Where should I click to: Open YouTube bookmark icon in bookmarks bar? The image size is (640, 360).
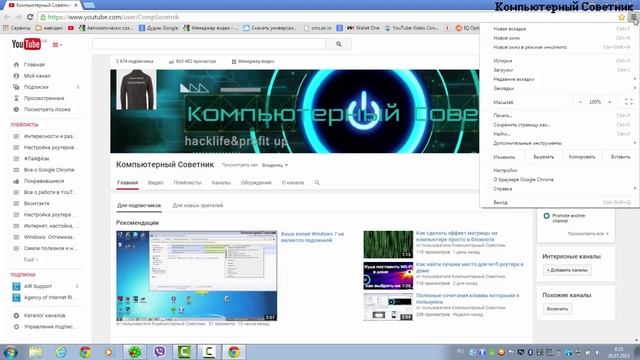pos(71,28)
